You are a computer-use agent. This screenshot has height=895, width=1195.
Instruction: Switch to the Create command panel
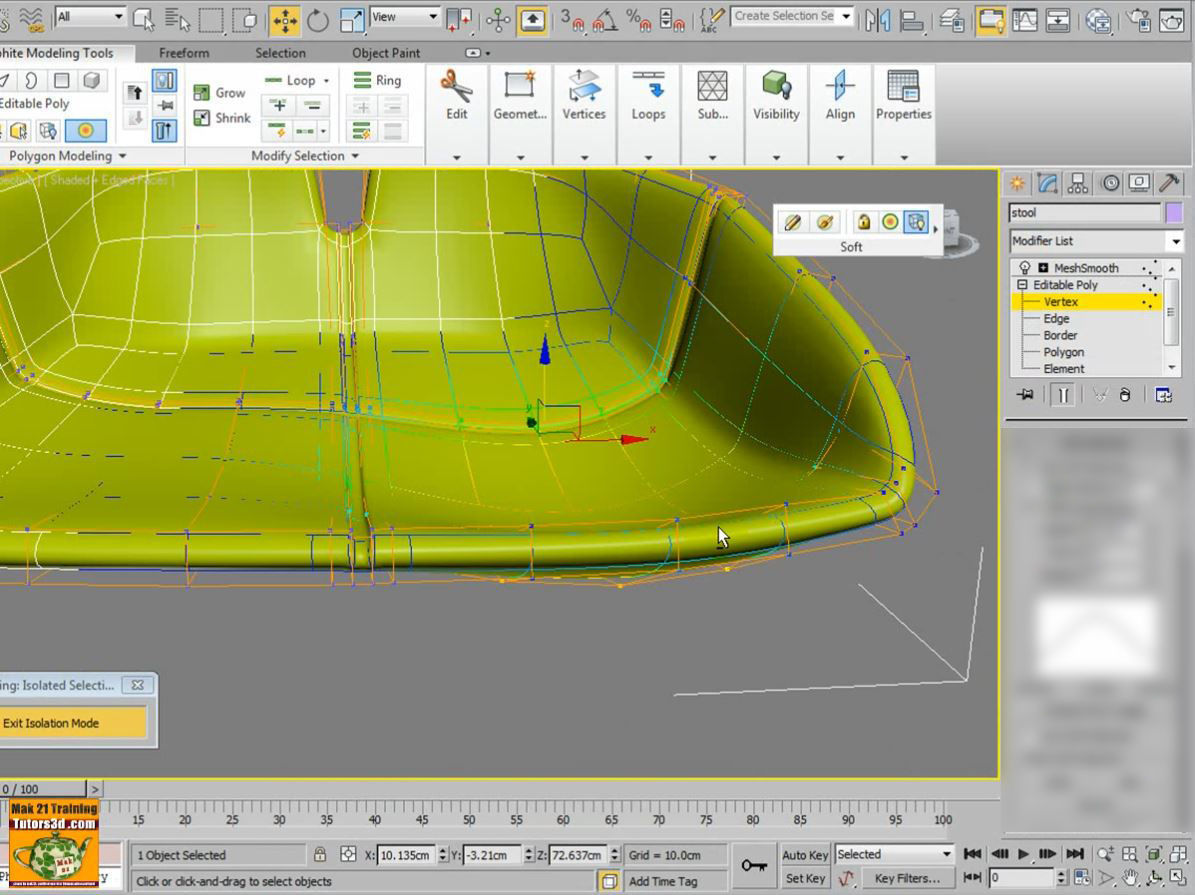click(x=1018, y=183)
